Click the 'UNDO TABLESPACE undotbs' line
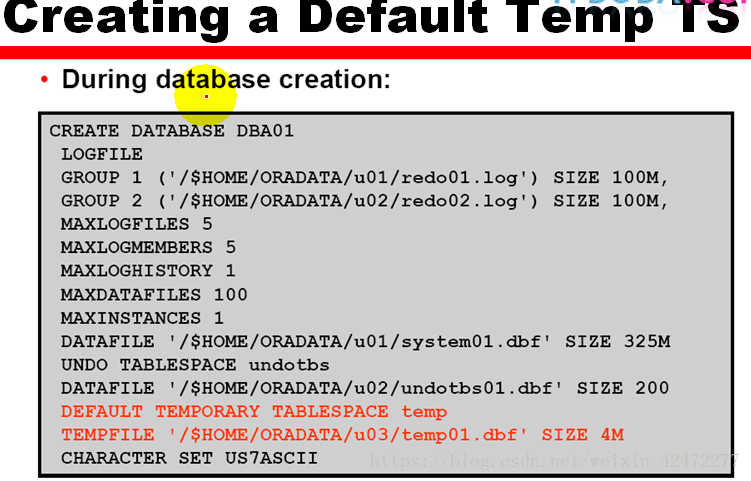This screenshot has width=751, height=481. click(x=195, y=365)
